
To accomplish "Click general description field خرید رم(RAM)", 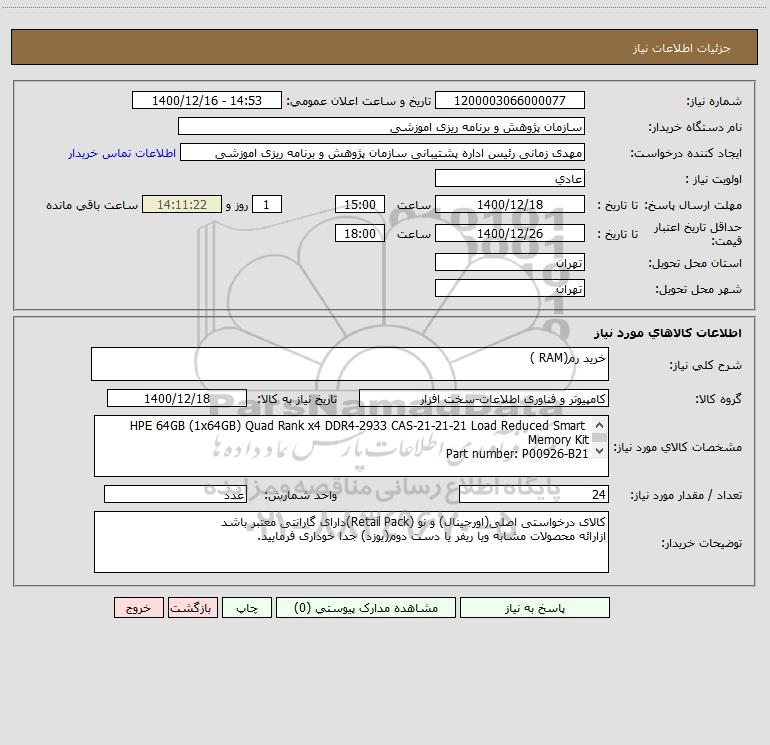I will (350, 364).
